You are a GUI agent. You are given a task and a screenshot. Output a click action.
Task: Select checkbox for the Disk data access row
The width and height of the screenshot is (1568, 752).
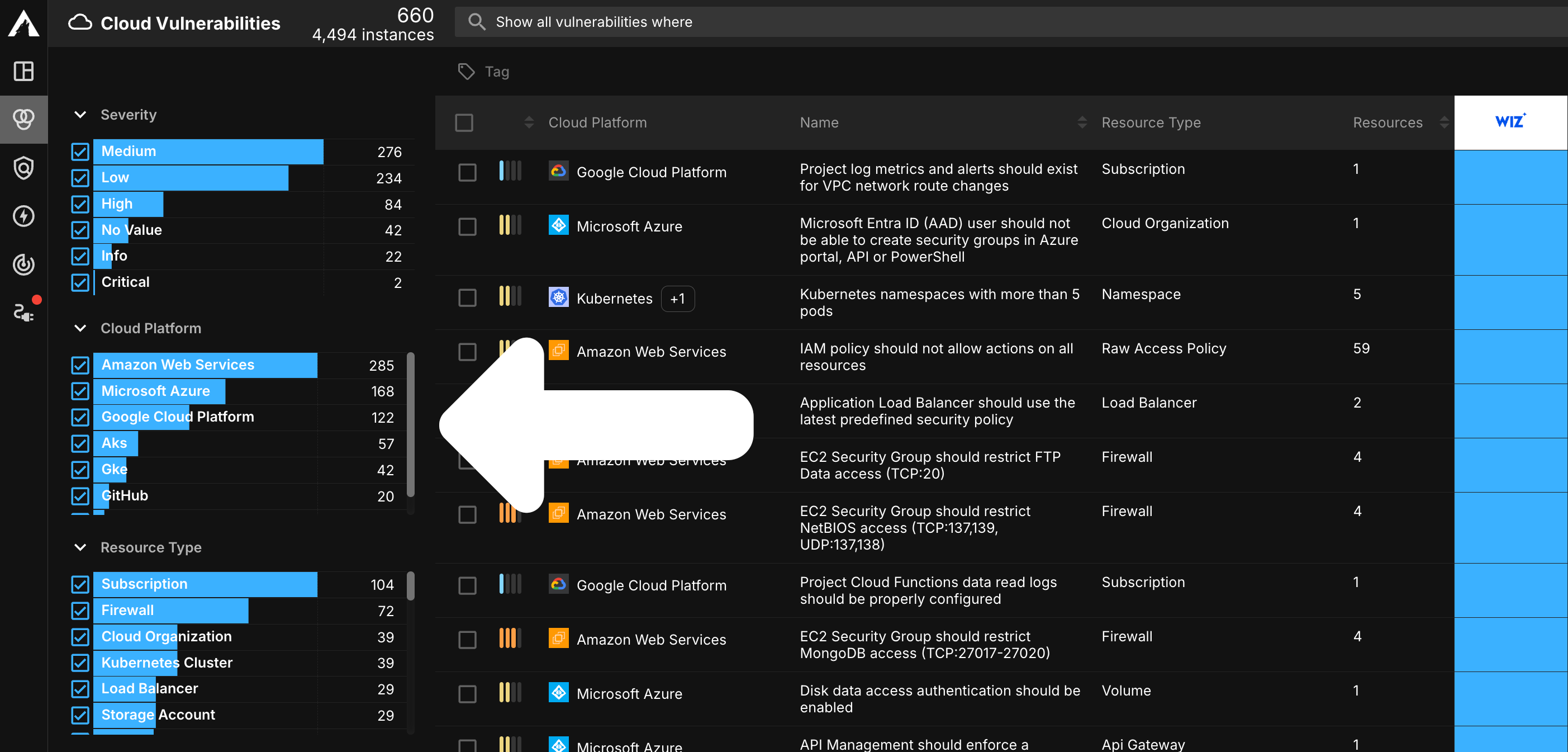coord(468,693)
